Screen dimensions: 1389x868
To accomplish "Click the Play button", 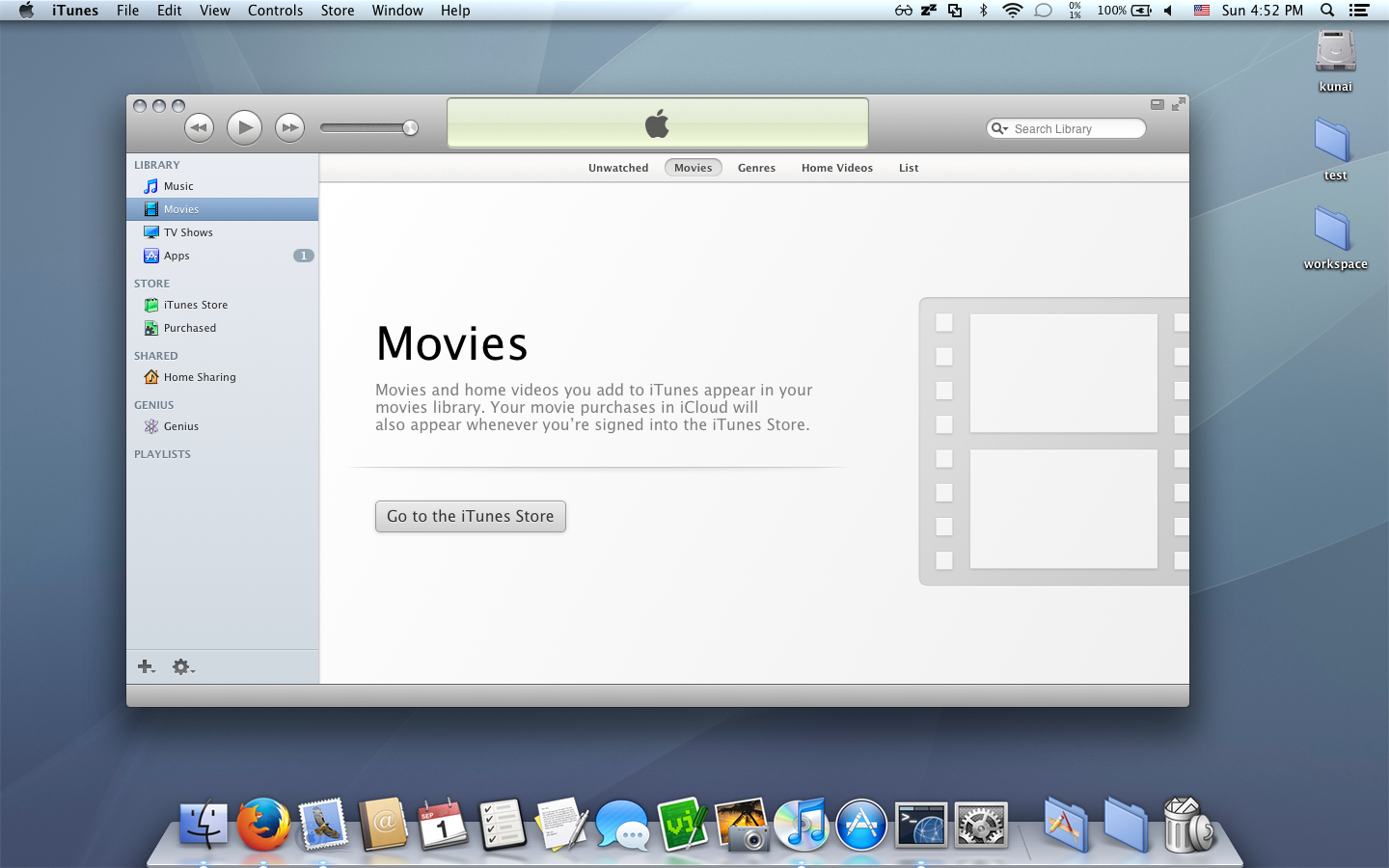I will pyautogui.click(x=244, y=127).
